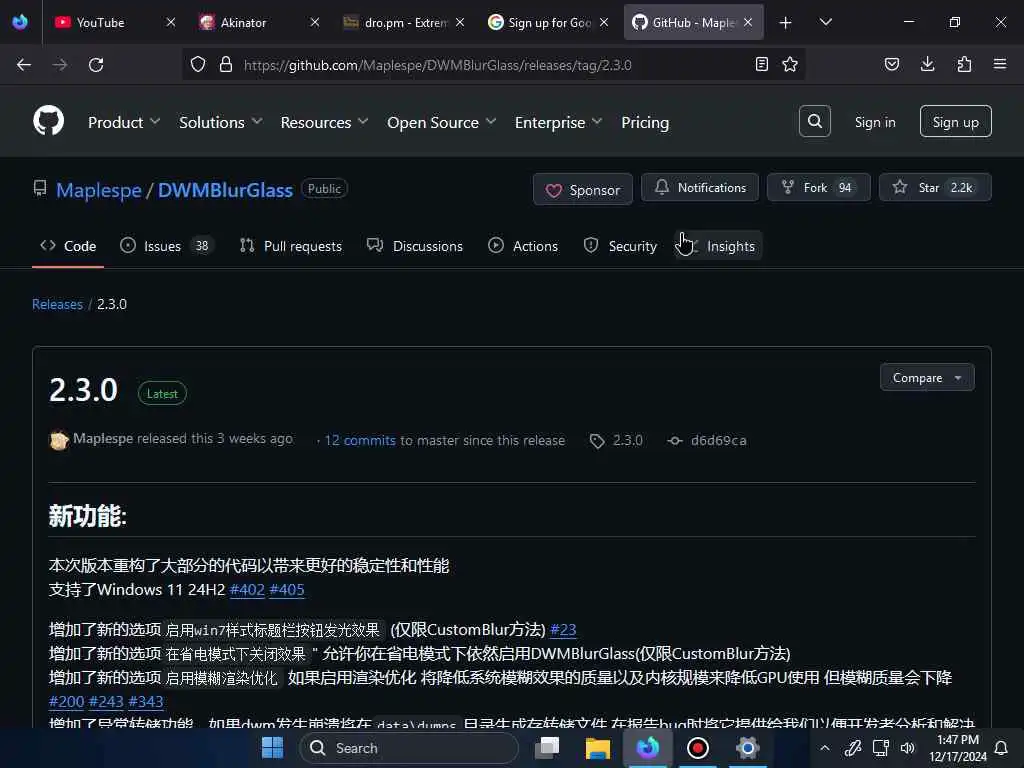Click the volume speaker tray icon
This screenshot has width=1024, height=768.
pyautogui.click(x=908, y=748)
